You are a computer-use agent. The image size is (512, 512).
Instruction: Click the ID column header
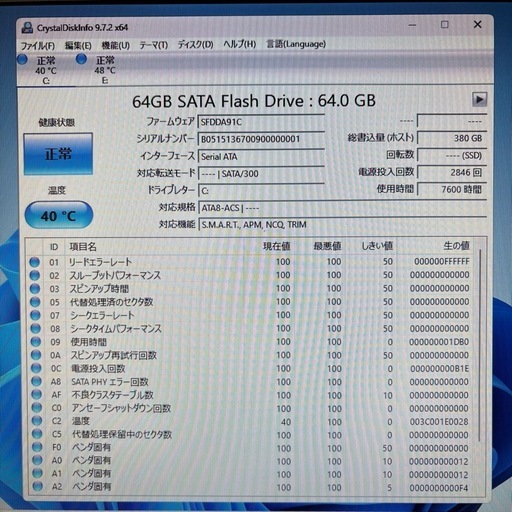pyautogui.click(x=54, y=247)
